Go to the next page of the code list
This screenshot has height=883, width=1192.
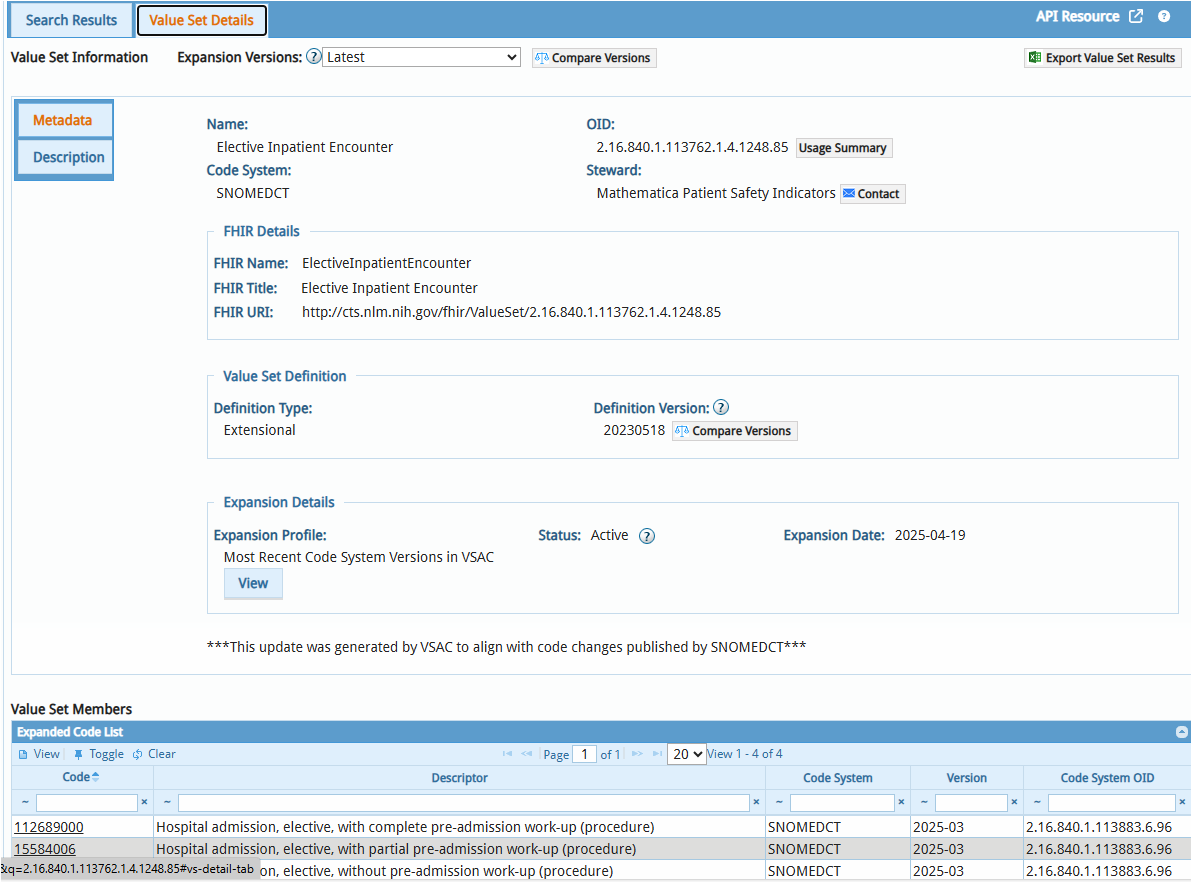pos(637,754)
